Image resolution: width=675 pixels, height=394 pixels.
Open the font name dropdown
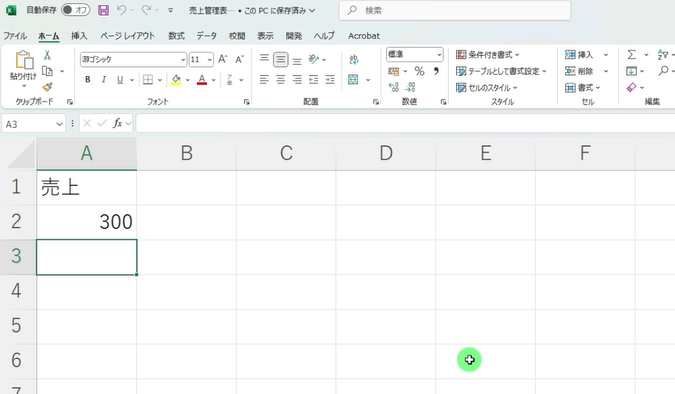(183, 59)
